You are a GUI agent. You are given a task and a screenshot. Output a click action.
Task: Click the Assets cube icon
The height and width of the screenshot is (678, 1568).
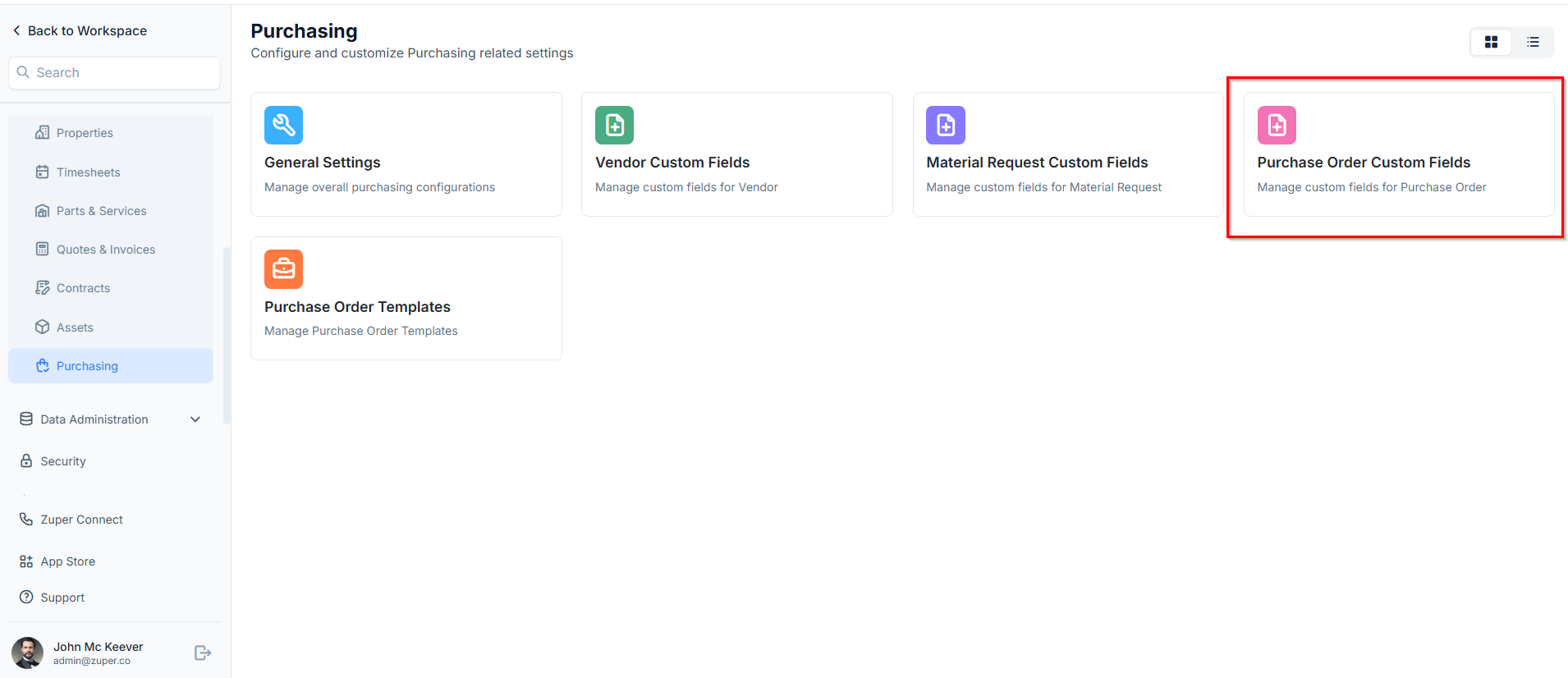(42, 327)
